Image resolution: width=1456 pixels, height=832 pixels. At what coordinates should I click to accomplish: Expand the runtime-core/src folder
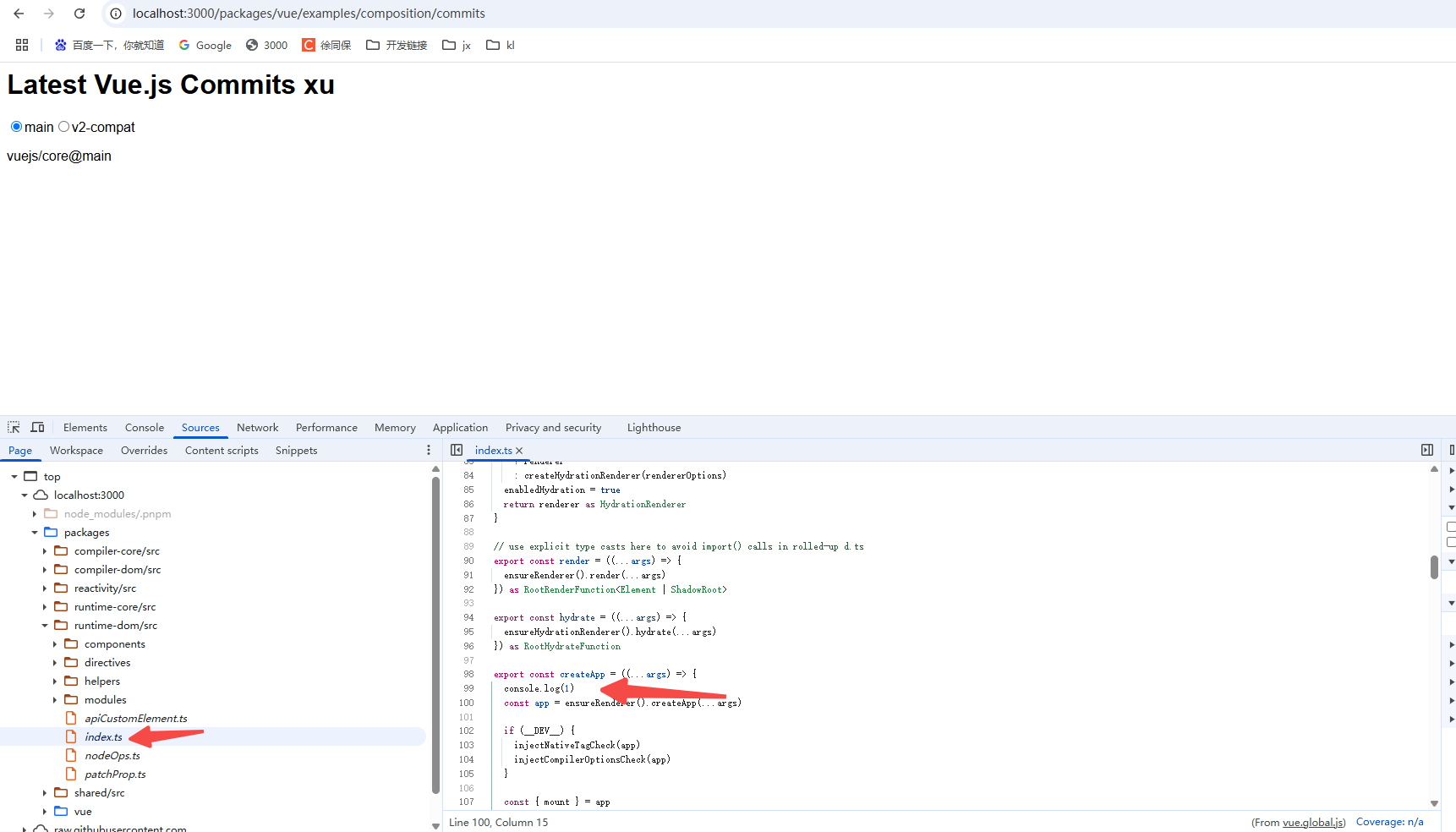(x=45, y=607)
